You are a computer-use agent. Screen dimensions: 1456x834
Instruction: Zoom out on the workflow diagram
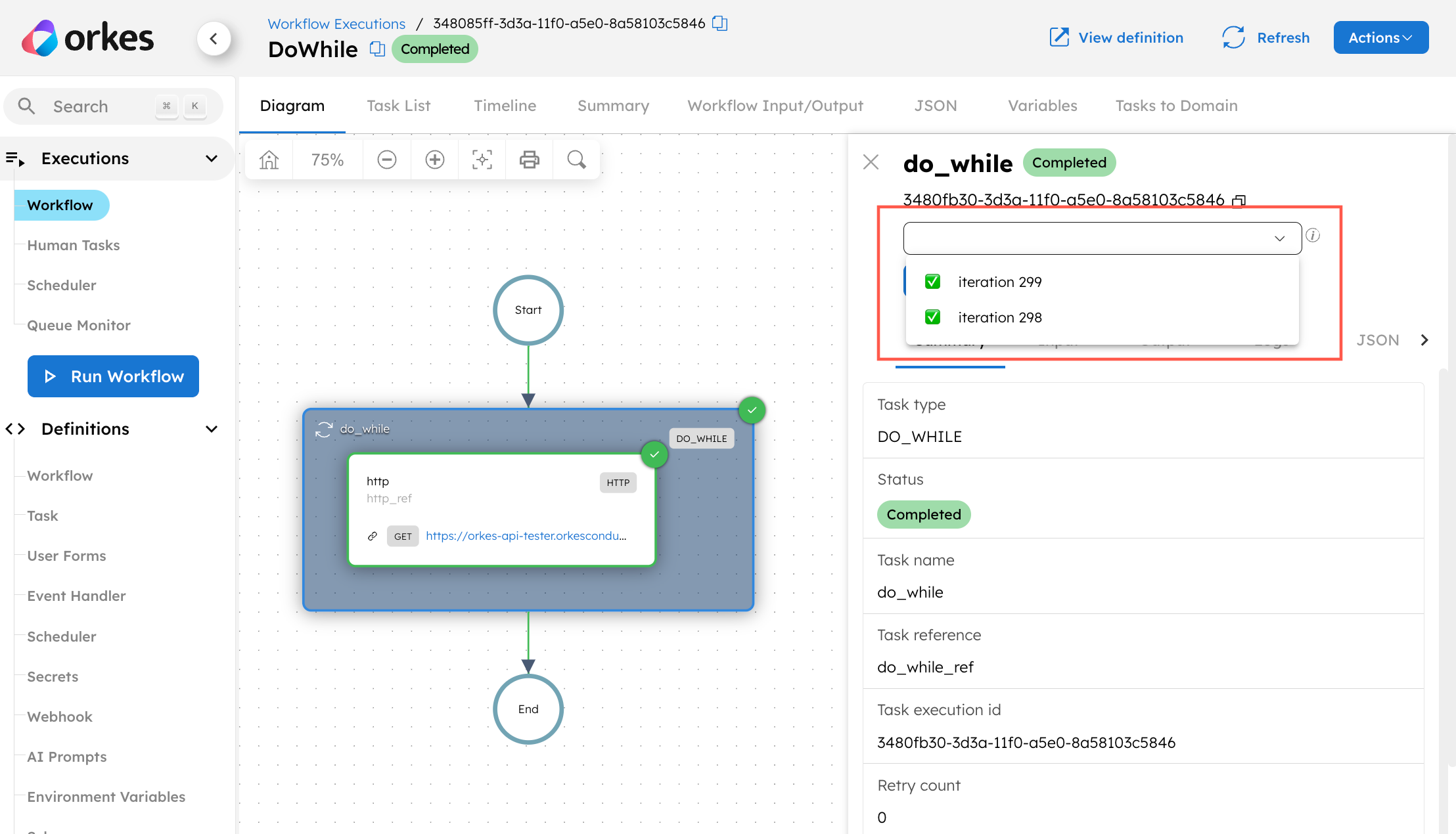pyautogui.click(x=386, y=159)
